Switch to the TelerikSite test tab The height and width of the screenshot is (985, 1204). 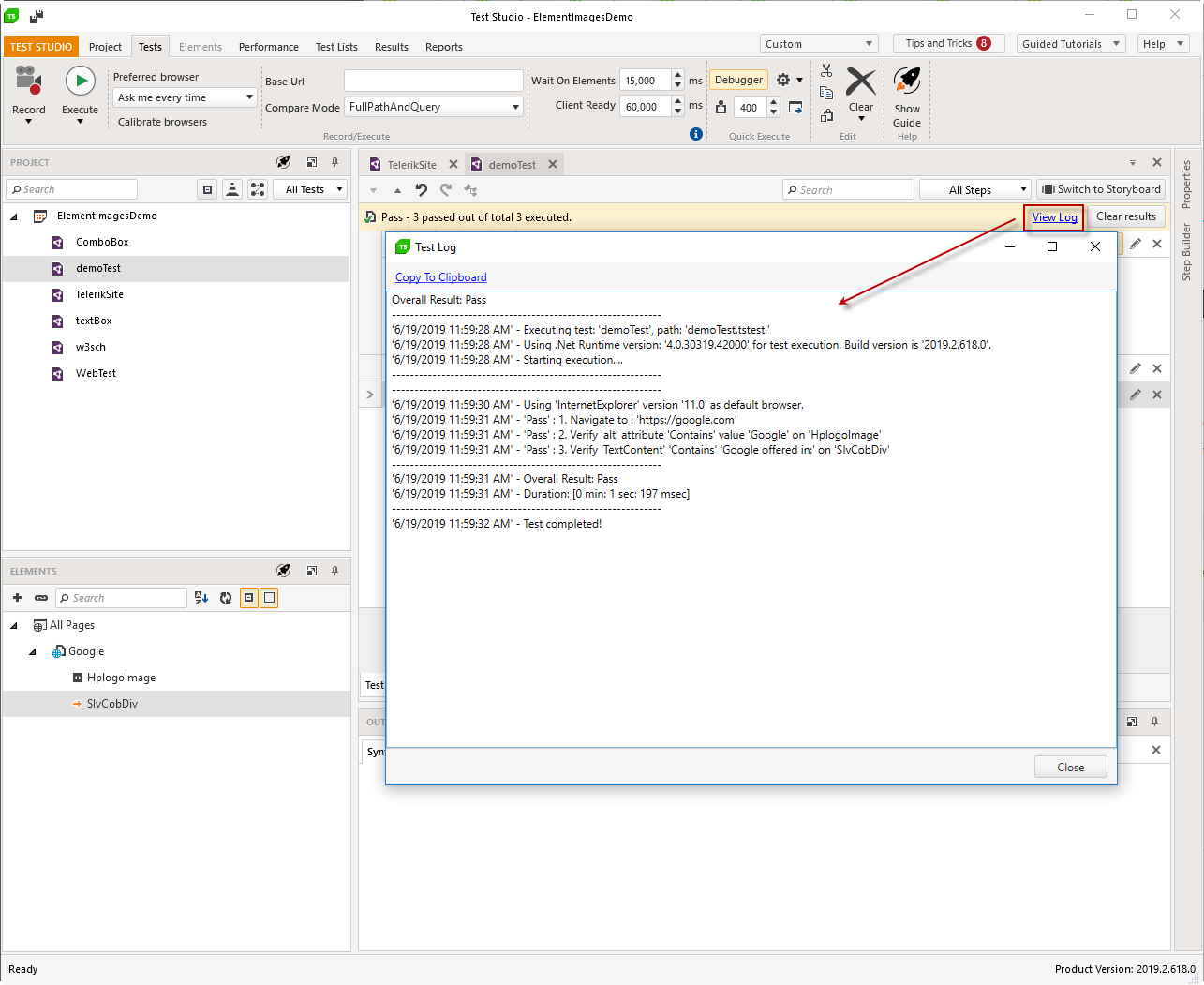(411, 165)
